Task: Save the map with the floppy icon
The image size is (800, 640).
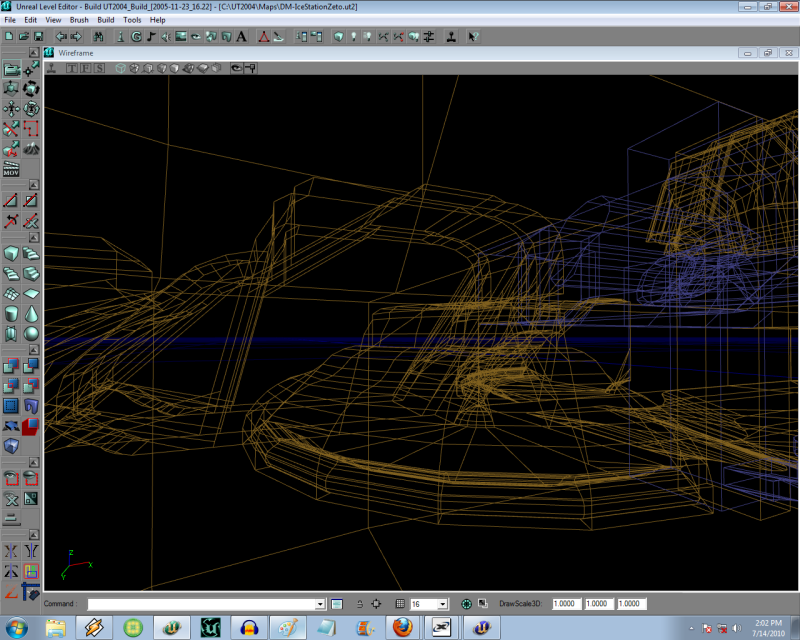Action: (x=38, y=37)
